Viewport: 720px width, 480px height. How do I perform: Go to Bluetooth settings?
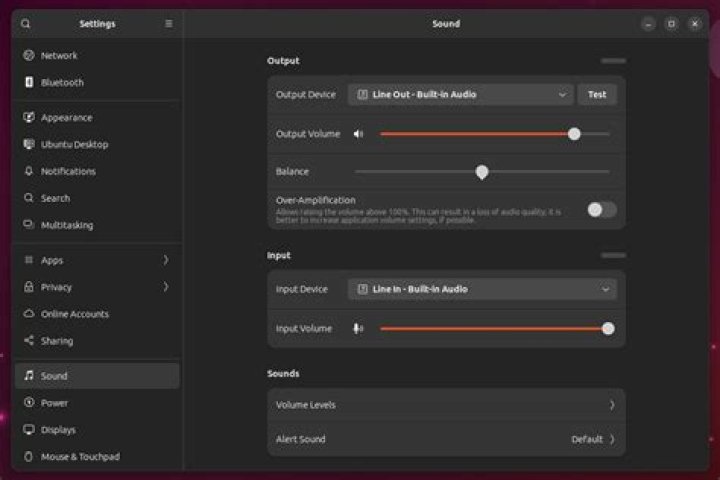(x=97, y=82)
